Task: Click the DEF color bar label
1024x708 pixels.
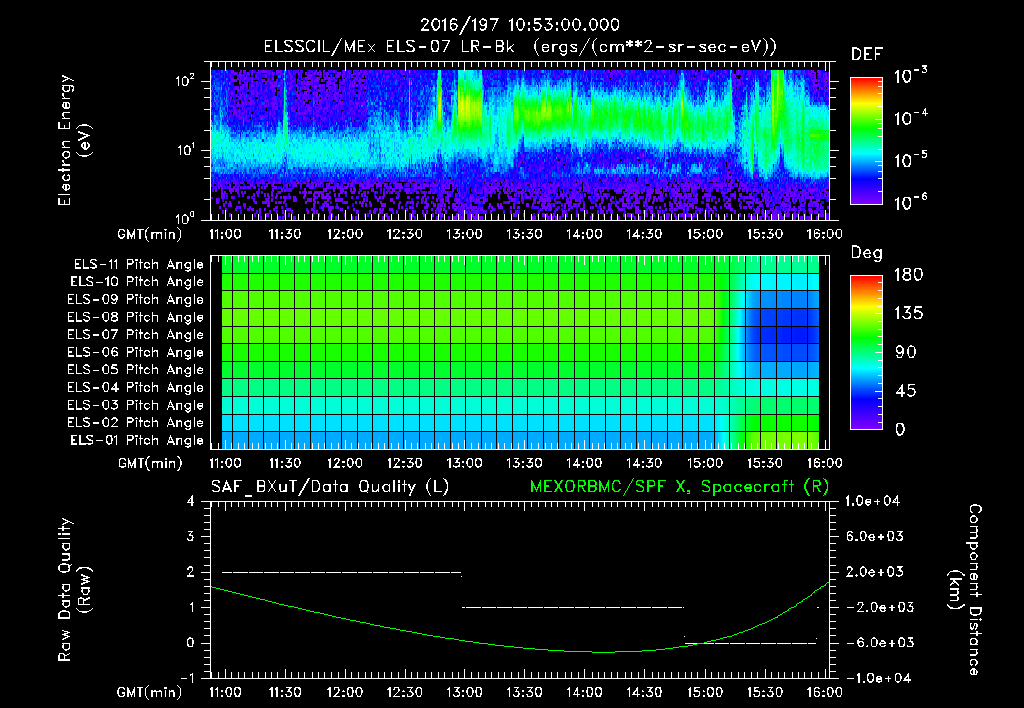Action: (x=867, y=54)
